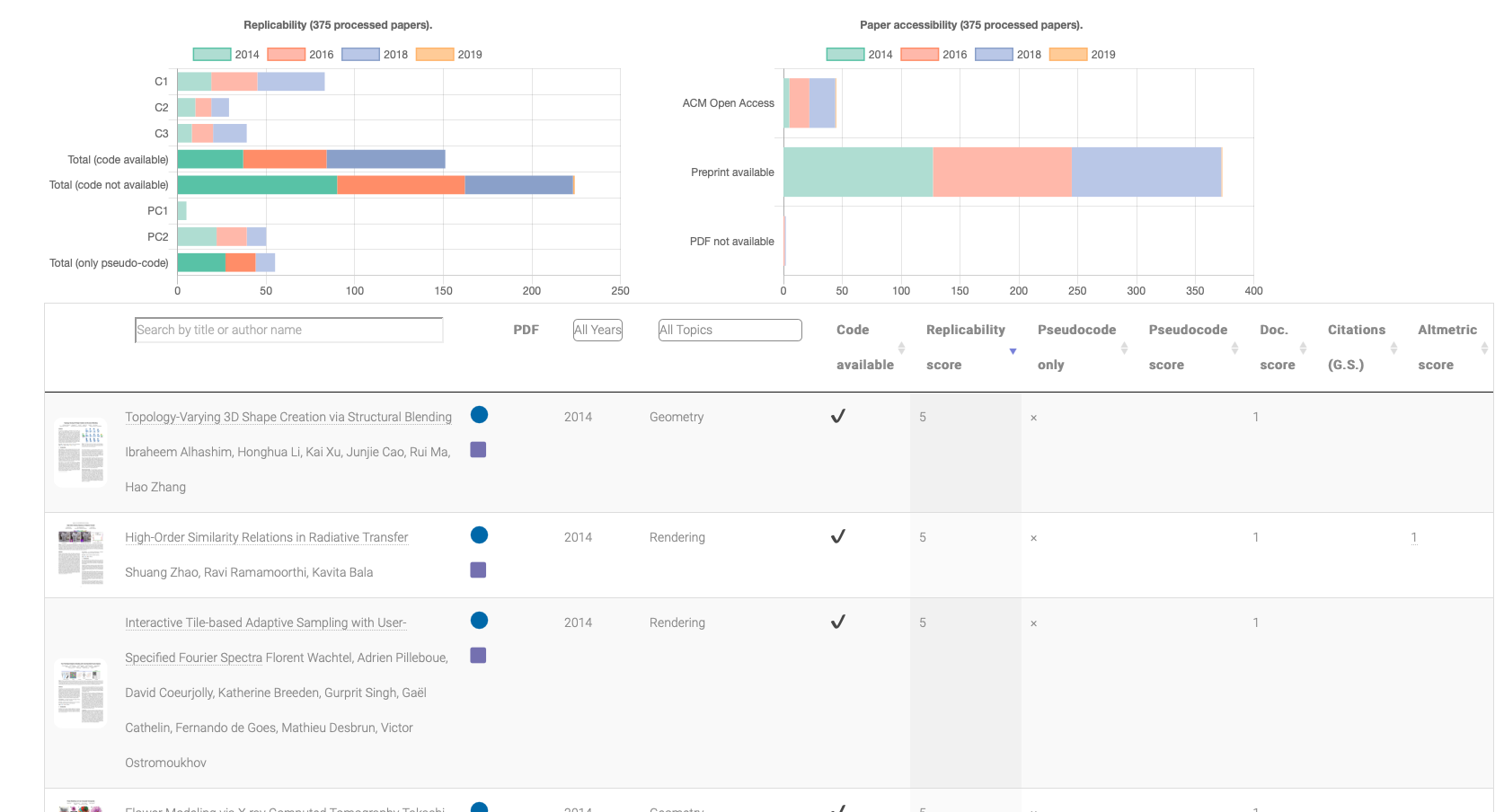1504x812 pixels.
Task: Open the All Years dropdown
Action: coord(597,330)
